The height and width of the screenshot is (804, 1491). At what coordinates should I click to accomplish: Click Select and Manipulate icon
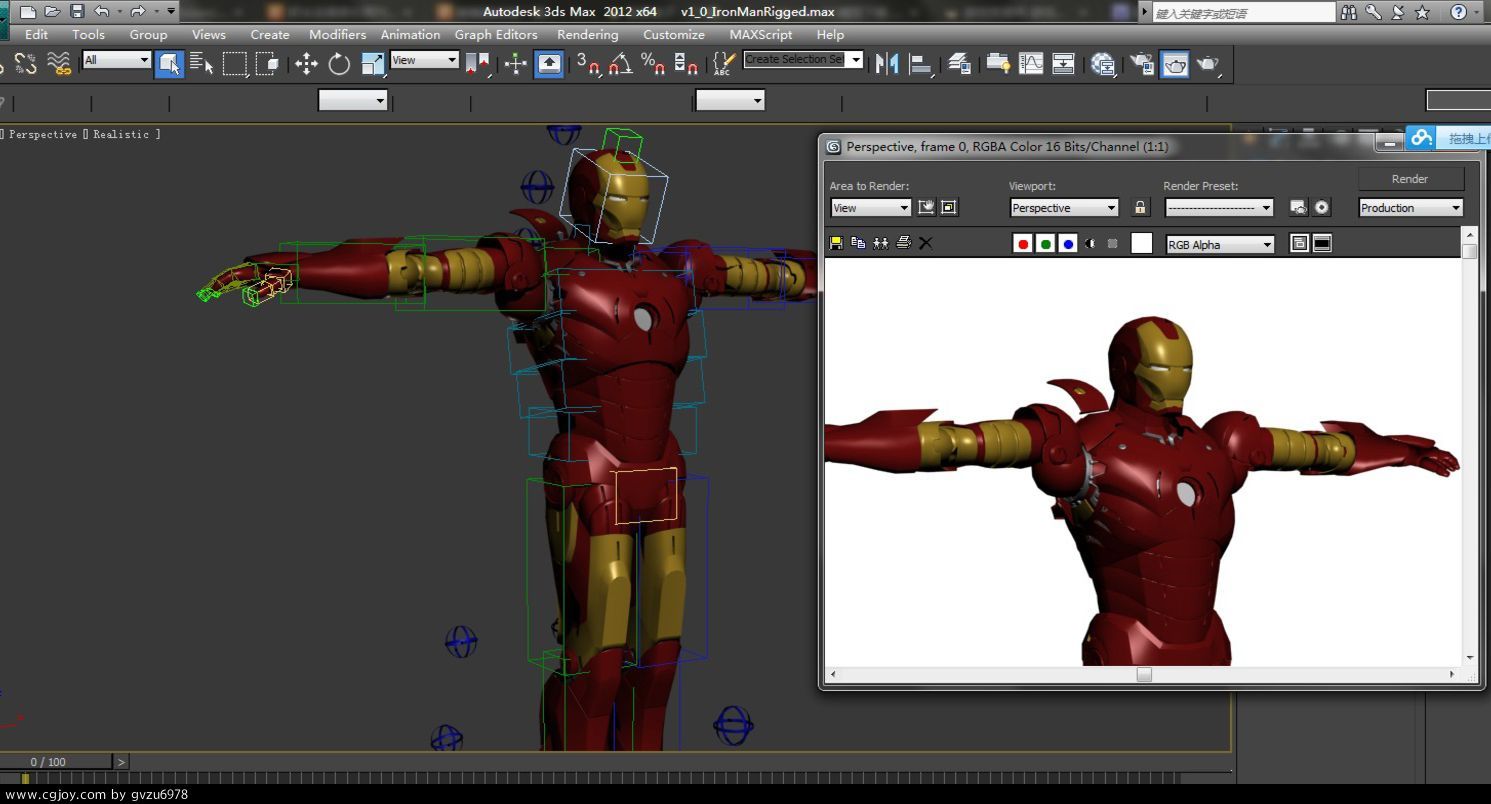click(516, 63)
